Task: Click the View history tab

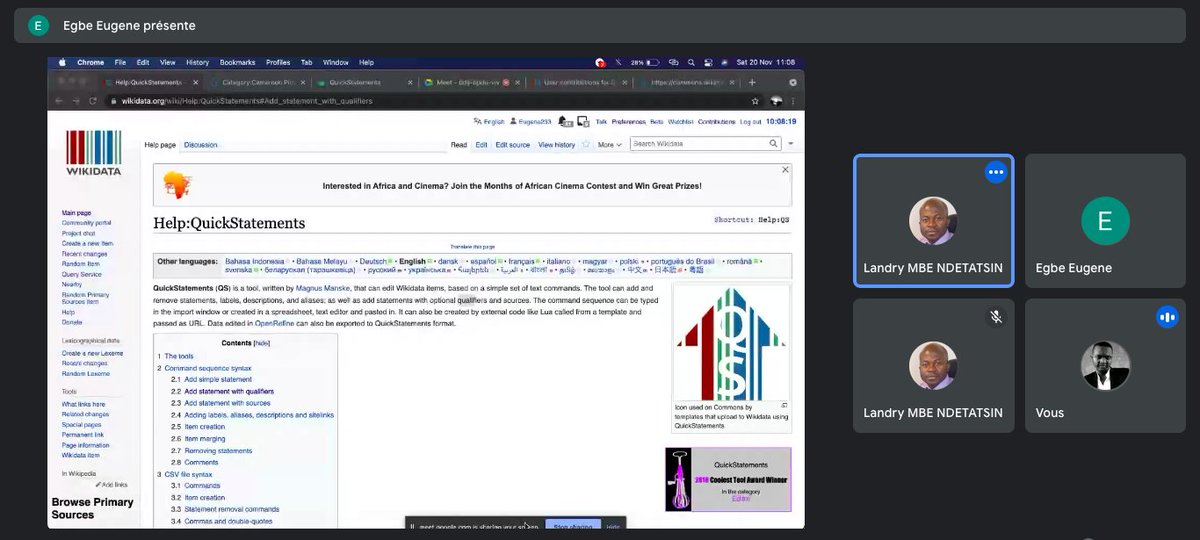Action: pos(557,144)
